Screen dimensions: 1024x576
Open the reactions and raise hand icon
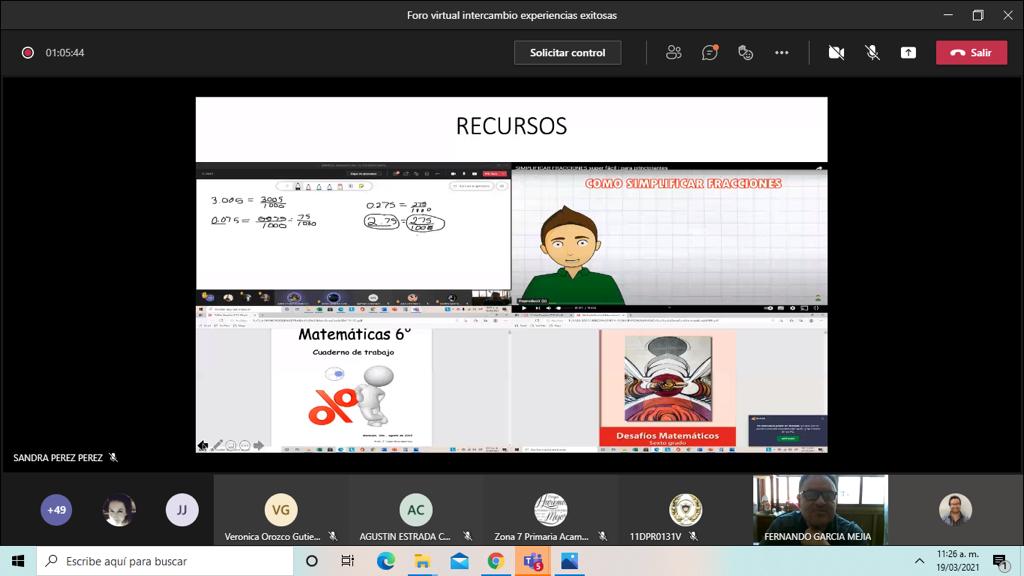pos(745,53)
